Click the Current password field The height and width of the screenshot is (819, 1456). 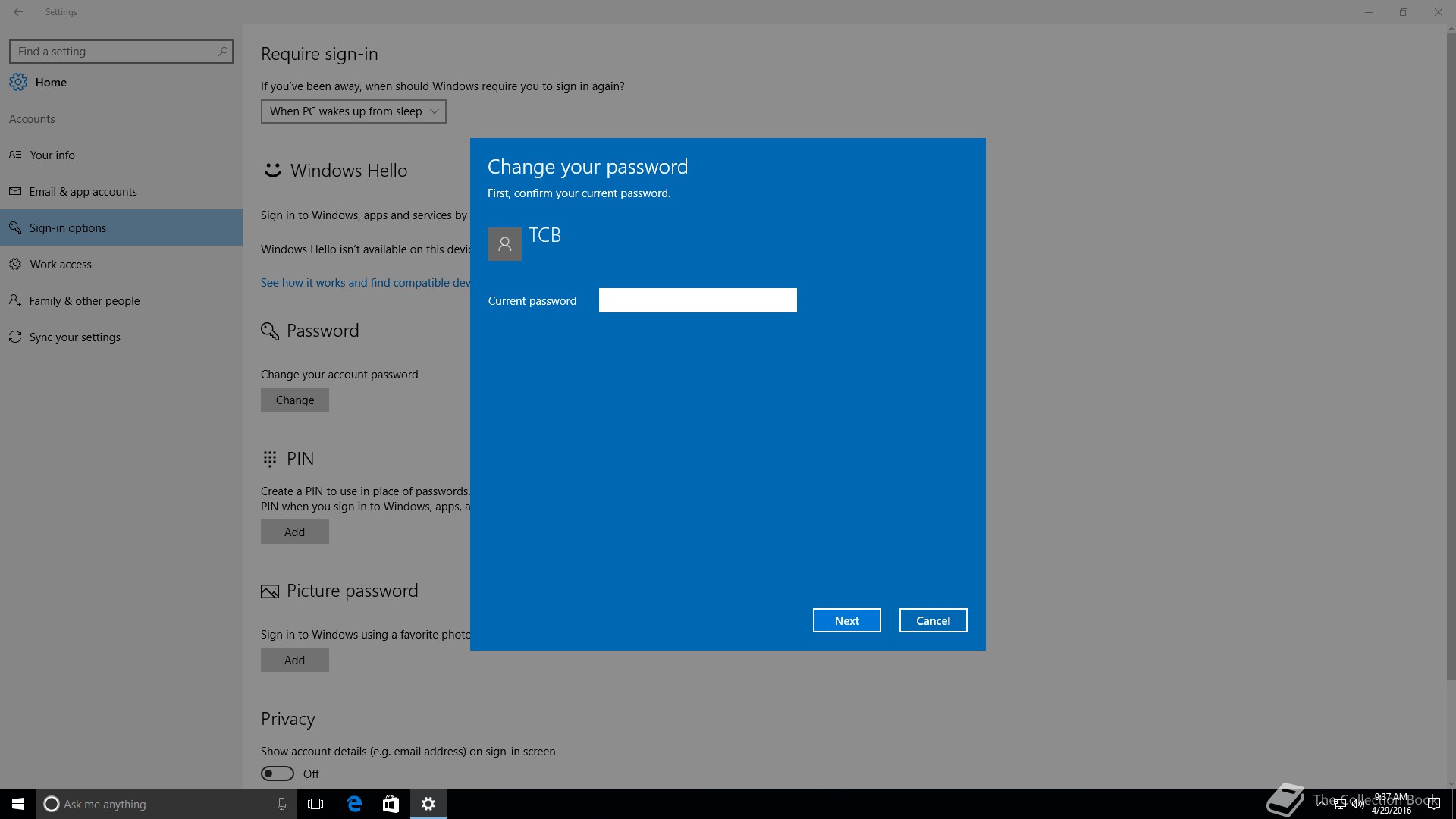click(698, 300)
